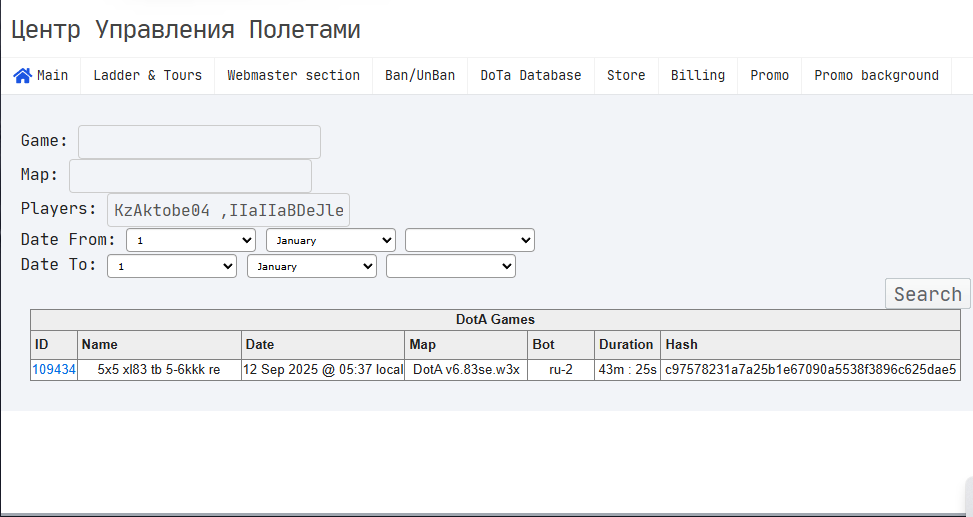Click the 'DotA Games' table title
Screen dimensions: 973x517
tap(495, 320)
